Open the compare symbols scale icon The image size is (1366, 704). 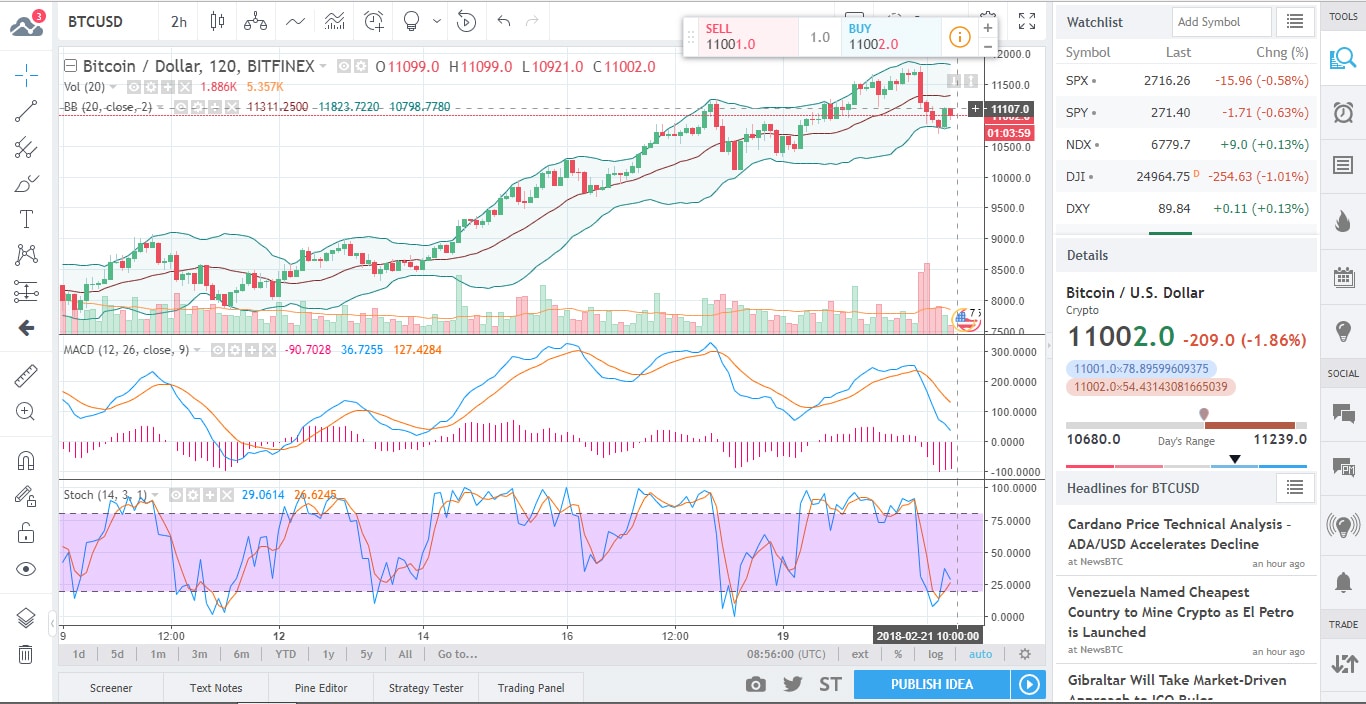(256, 20)
